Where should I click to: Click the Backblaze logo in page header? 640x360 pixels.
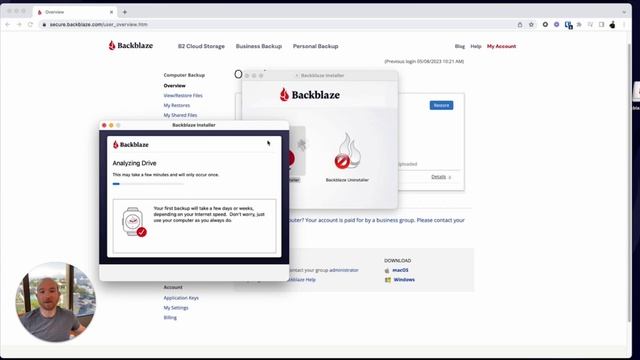tap(131, 45)
